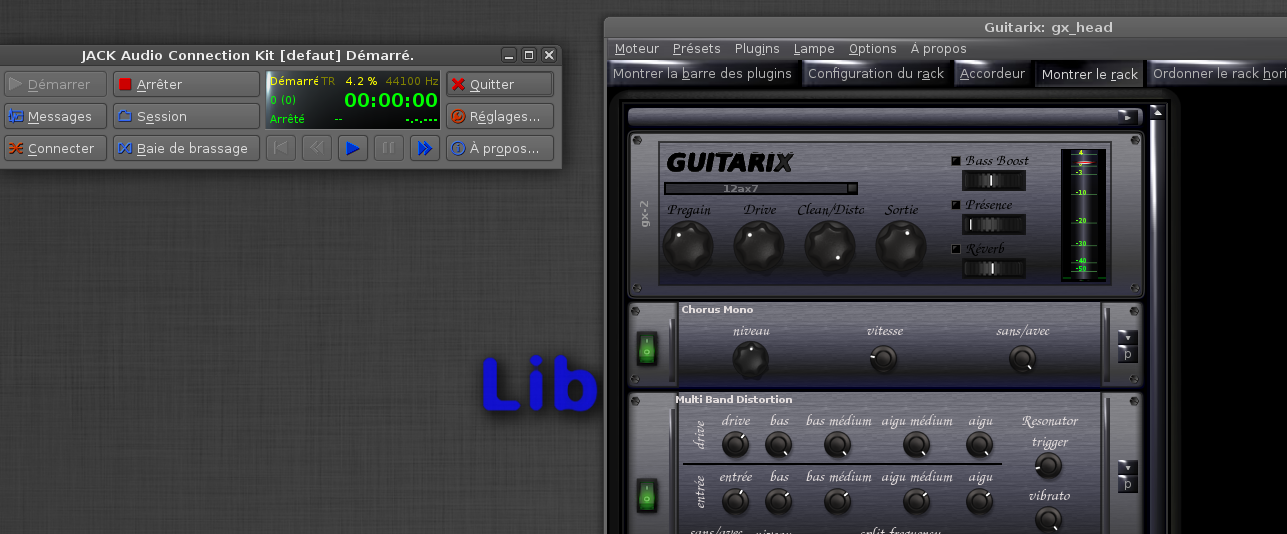Viewport: 1287px width, 534px height.
Task: Click the Chorus Mono niveau knob
Action: 751,359
